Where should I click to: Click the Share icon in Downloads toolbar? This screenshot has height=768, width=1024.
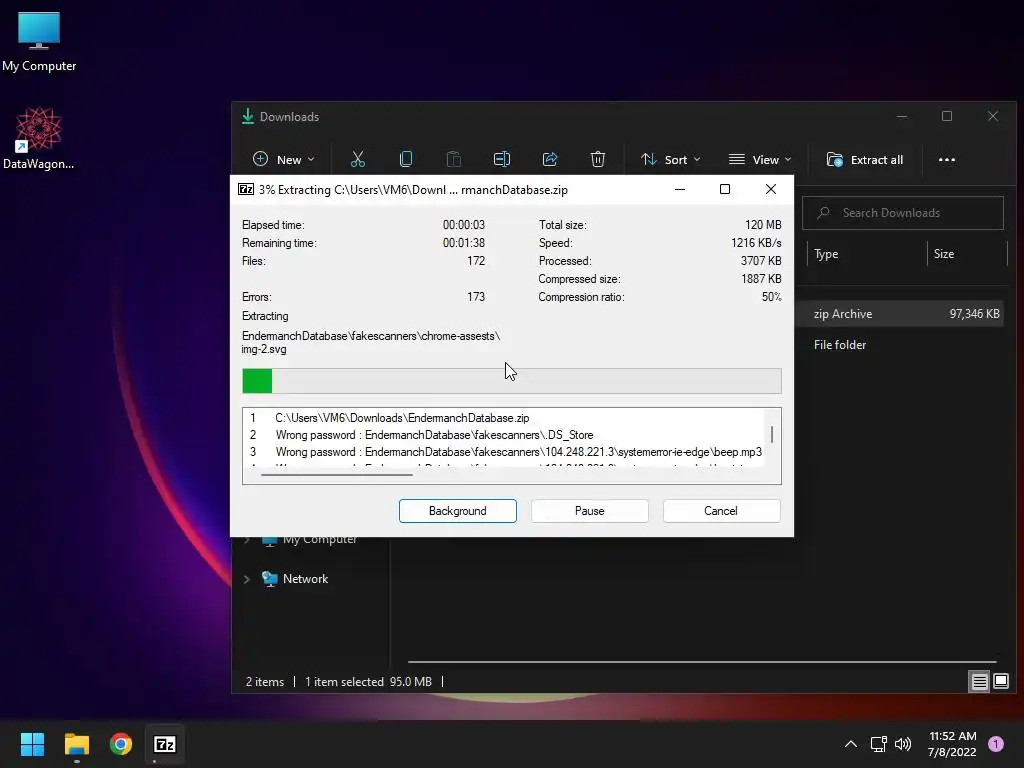click(x=550, y=159)
